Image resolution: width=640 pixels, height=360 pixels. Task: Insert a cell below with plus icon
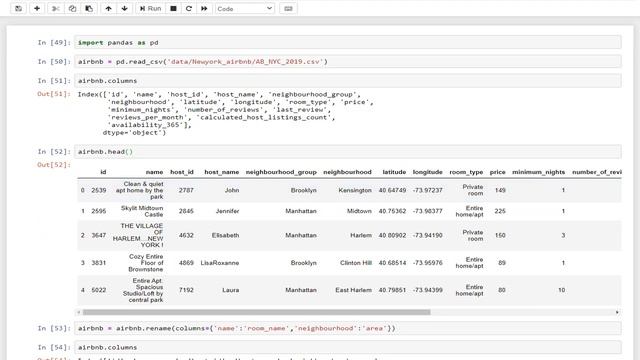[37, 9]
